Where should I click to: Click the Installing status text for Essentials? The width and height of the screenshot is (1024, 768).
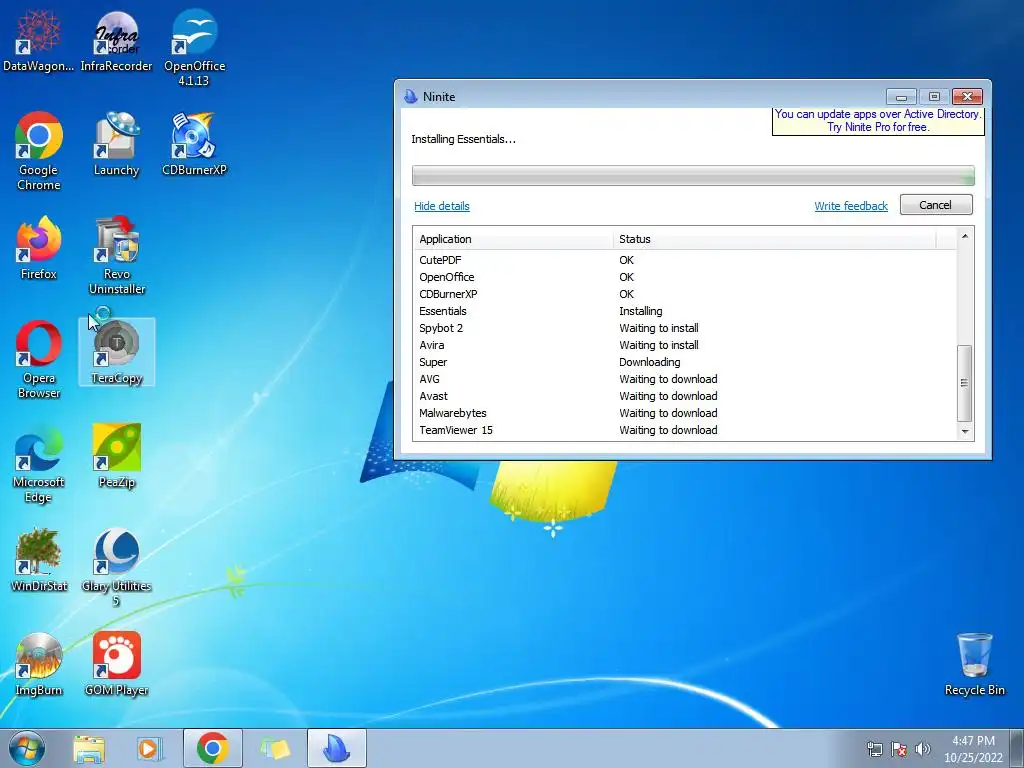click(641, 311)
